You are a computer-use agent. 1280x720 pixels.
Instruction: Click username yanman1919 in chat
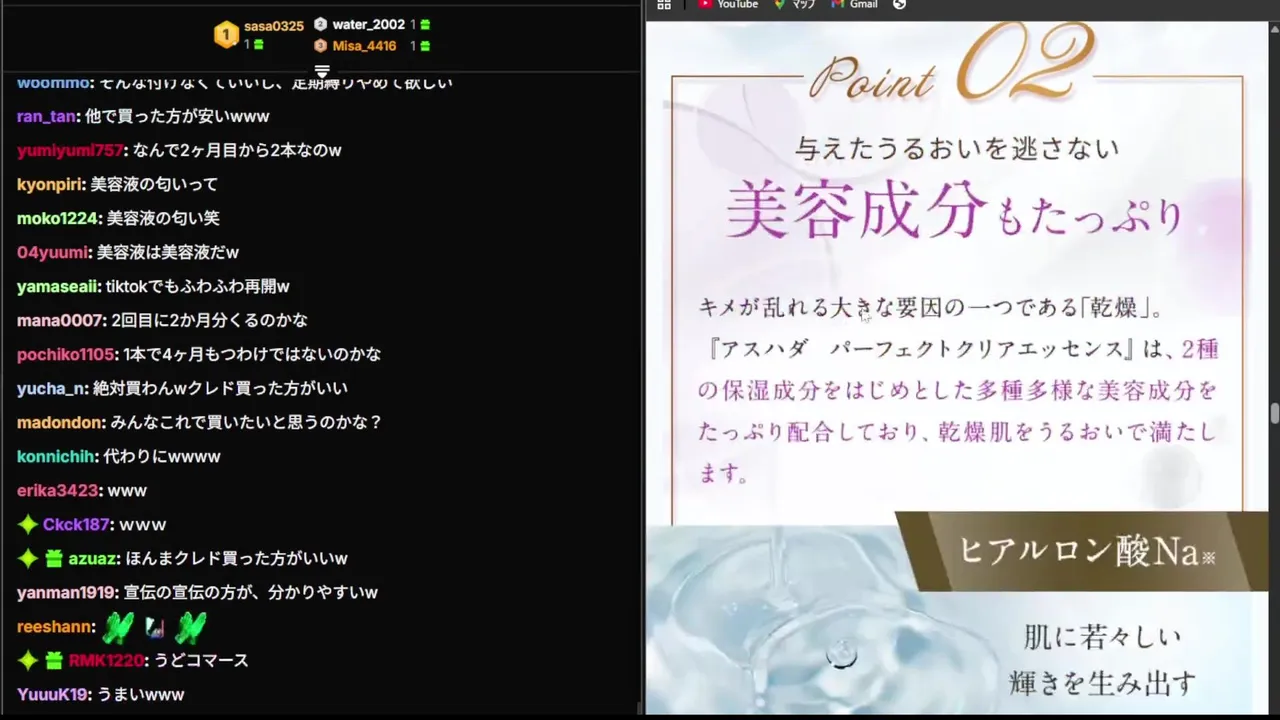click(x=66, y=592)
